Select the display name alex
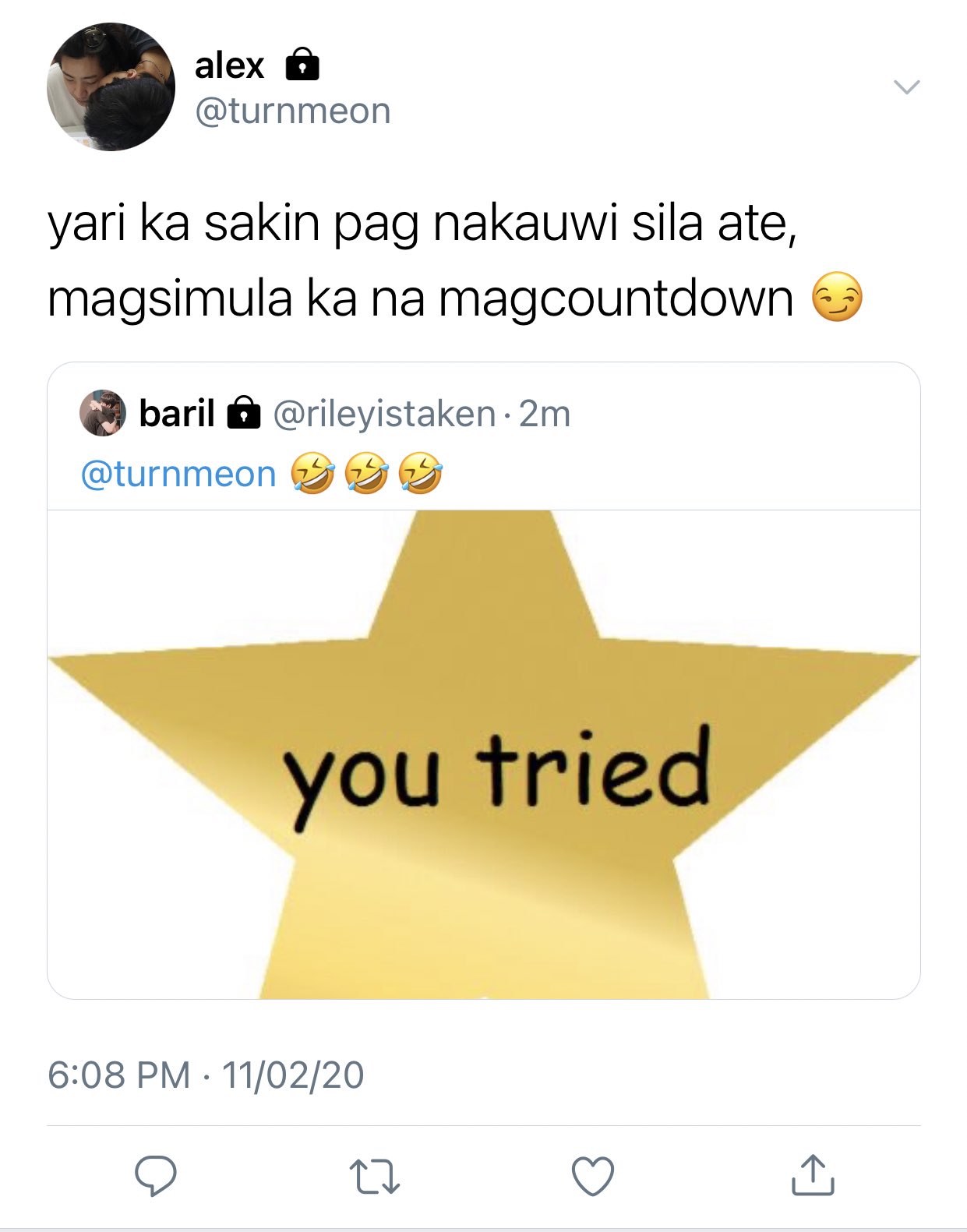This screenshot has width=967, height=1232. [229, 65]
